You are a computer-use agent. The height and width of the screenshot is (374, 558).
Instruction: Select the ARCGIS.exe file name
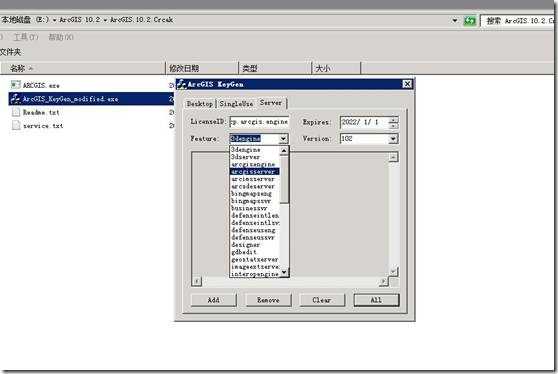click(x=41, y=85)
